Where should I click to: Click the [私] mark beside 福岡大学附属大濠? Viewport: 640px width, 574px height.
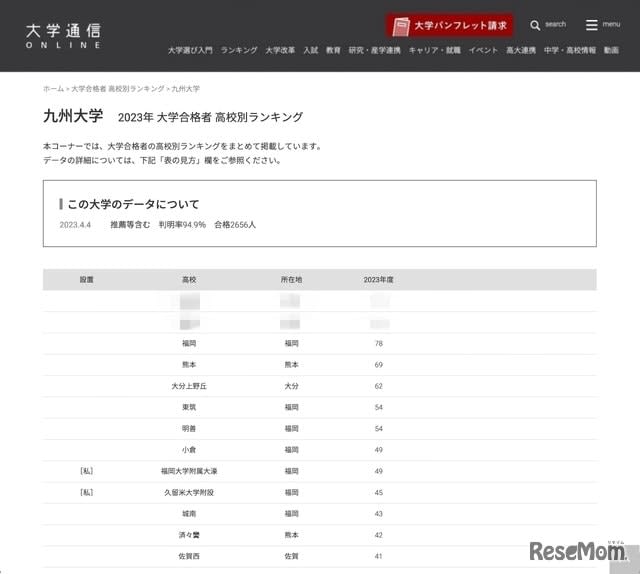click(87, 471)
